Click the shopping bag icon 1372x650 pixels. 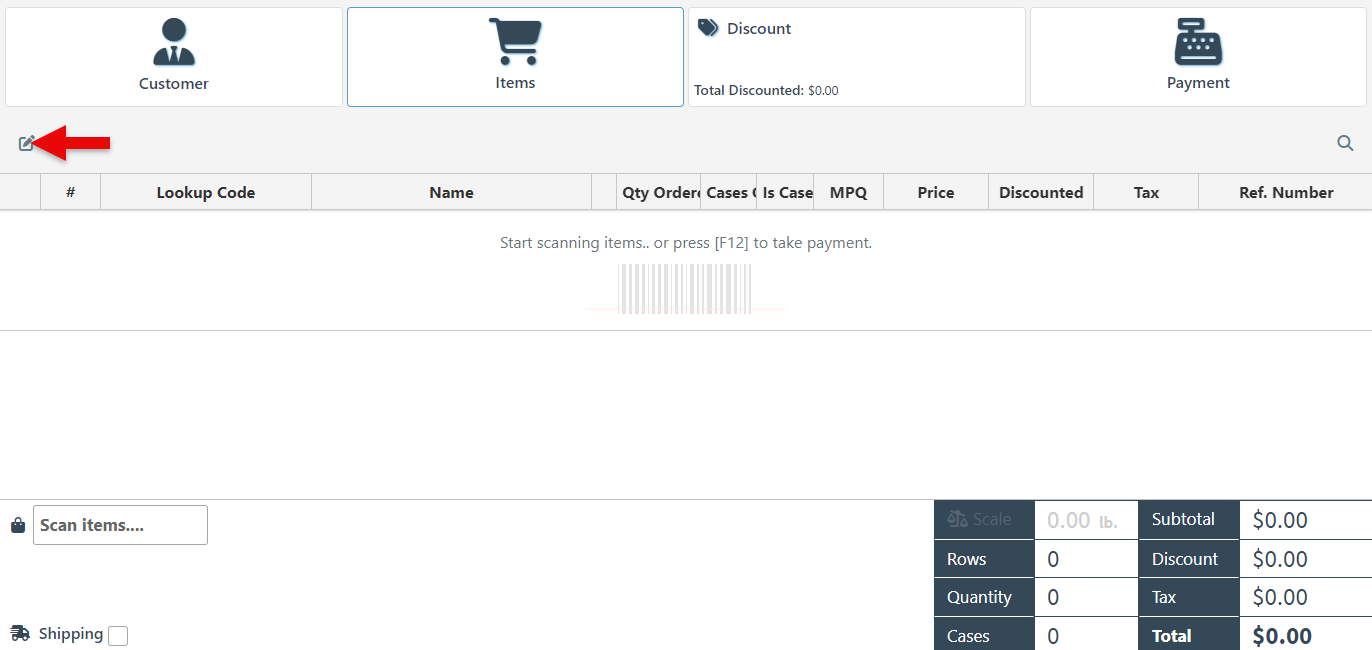[x=18, y=525]
